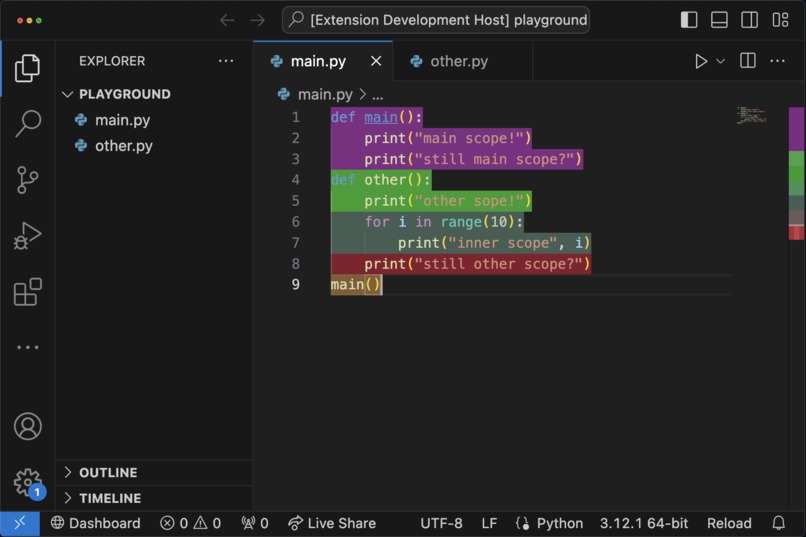Click the 'def main():' code line
This screenshot has width=806, height=537.
click(x=376, y=117)
